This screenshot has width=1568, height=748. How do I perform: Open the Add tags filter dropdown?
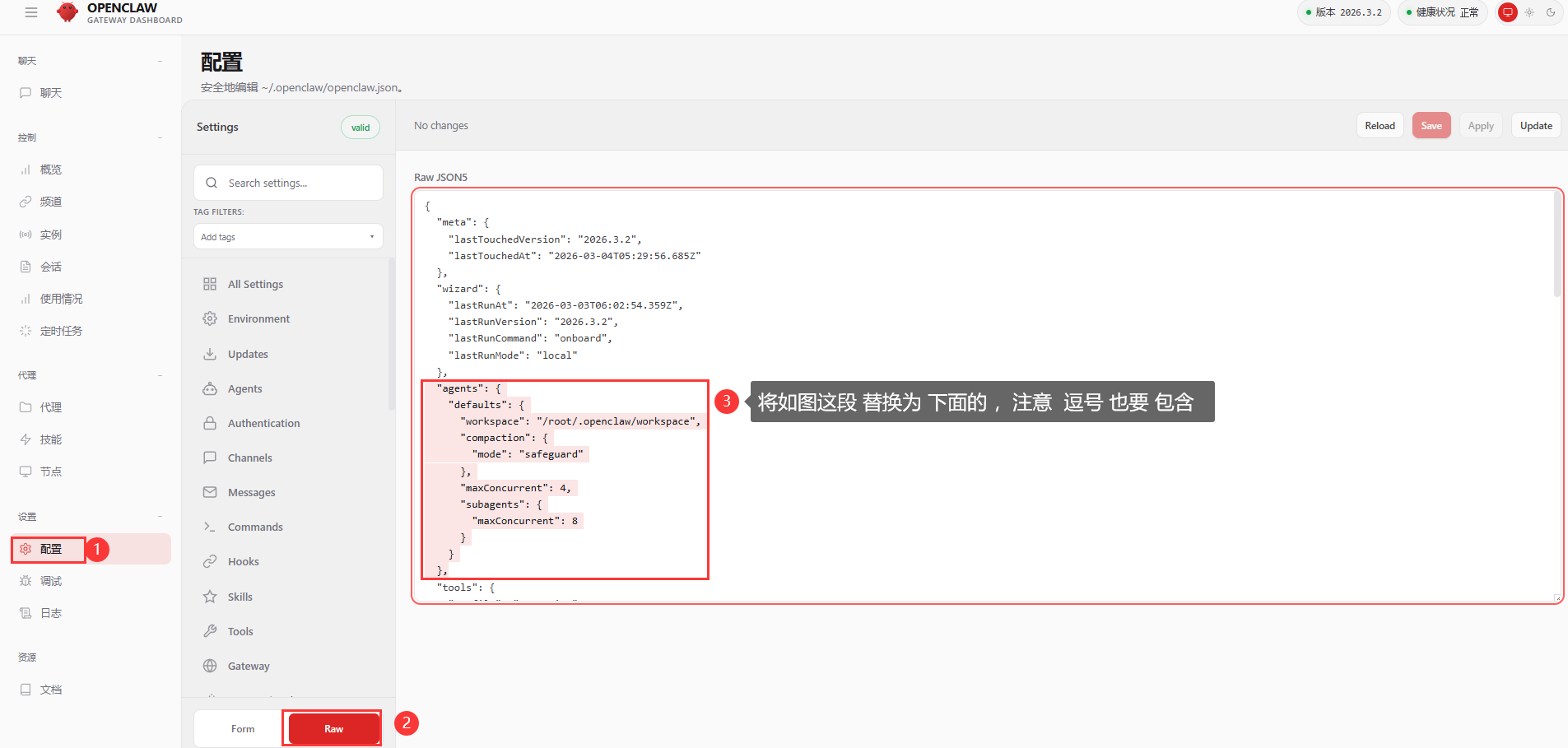[x=288, y=237]
